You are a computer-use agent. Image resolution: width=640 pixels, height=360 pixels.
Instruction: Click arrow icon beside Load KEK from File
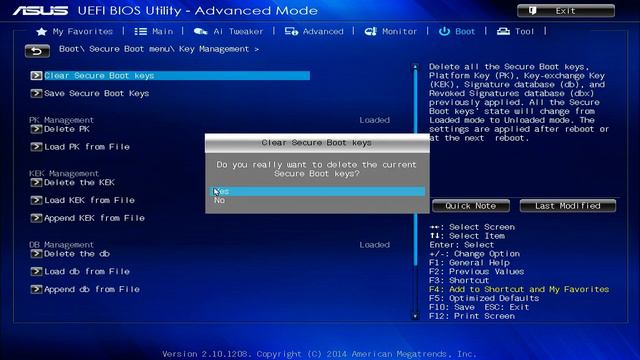tap(36, 200)
